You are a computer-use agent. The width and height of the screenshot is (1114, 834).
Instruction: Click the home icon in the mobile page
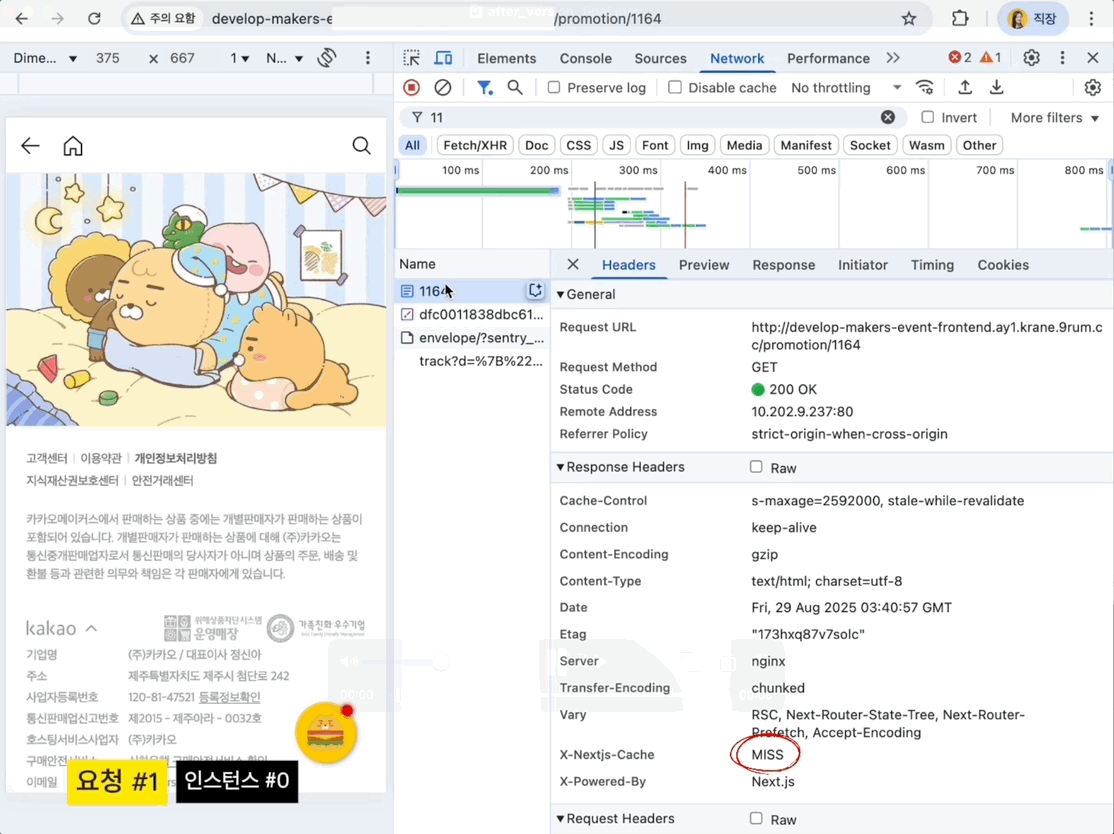(x=72, y=146)
